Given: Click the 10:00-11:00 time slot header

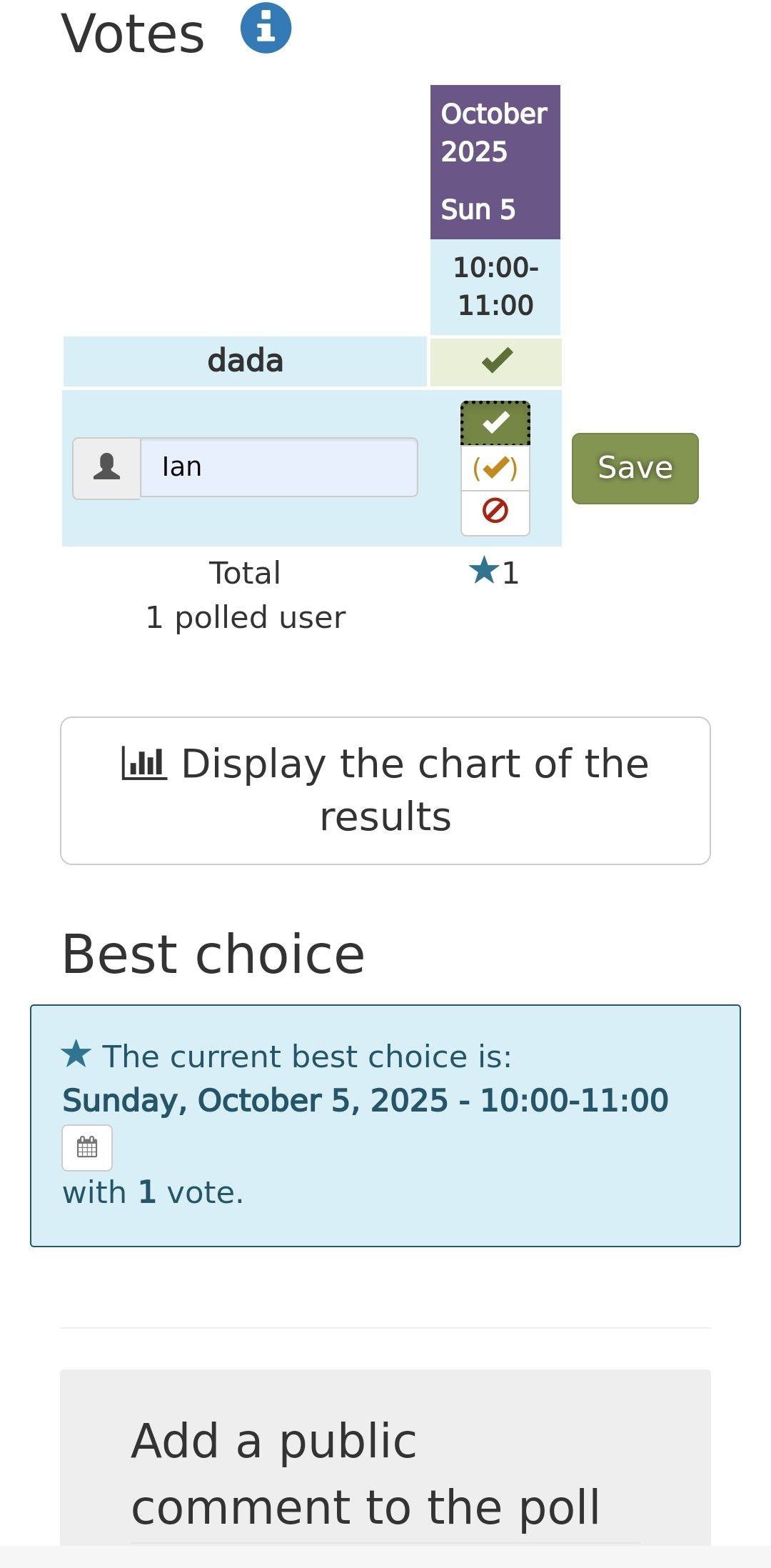Looking at the screenshot, I should (495, 286).
